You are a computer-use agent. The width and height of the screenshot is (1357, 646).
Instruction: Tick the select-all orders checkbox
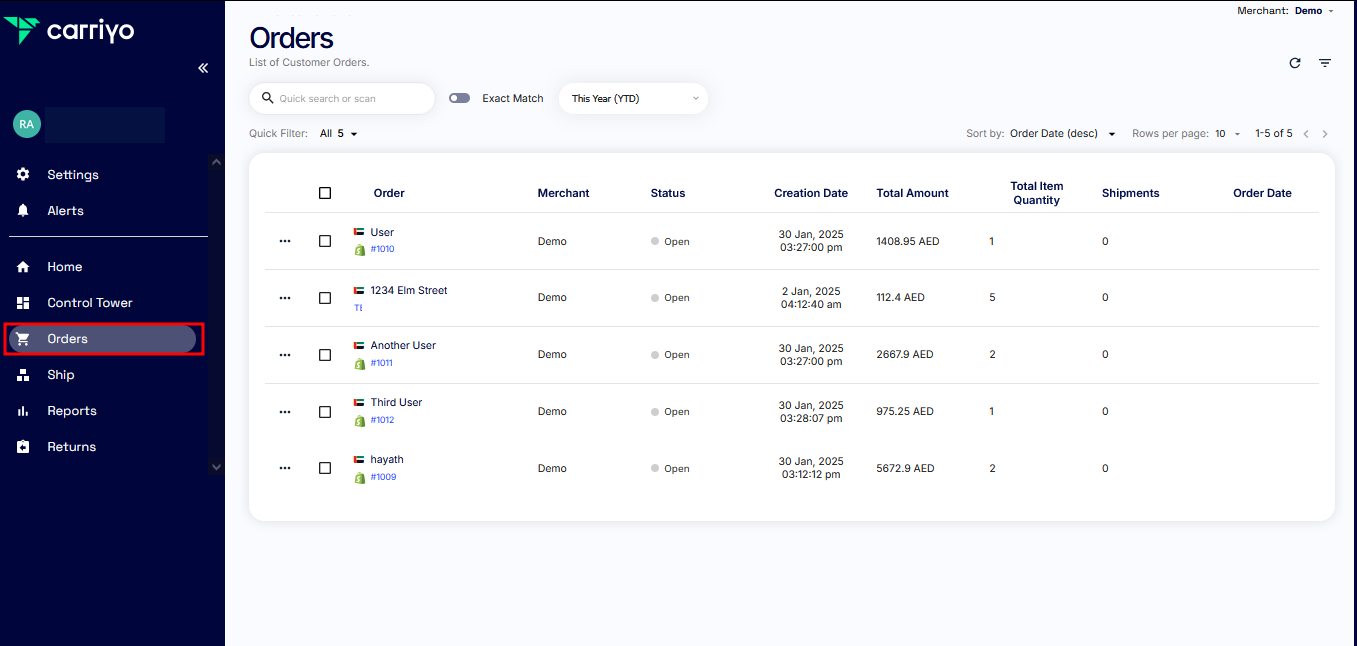click(x=325, y=193)
